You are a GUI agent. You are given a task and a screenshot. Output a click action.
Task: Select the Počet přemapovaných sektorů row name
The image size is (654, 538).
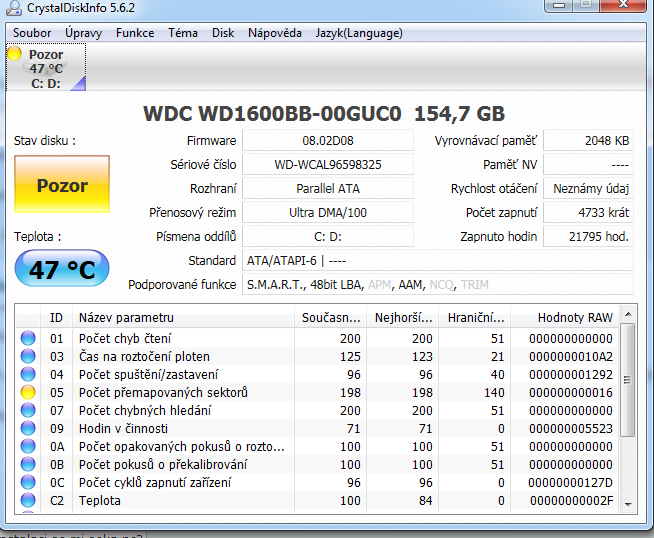pos(163,392)
